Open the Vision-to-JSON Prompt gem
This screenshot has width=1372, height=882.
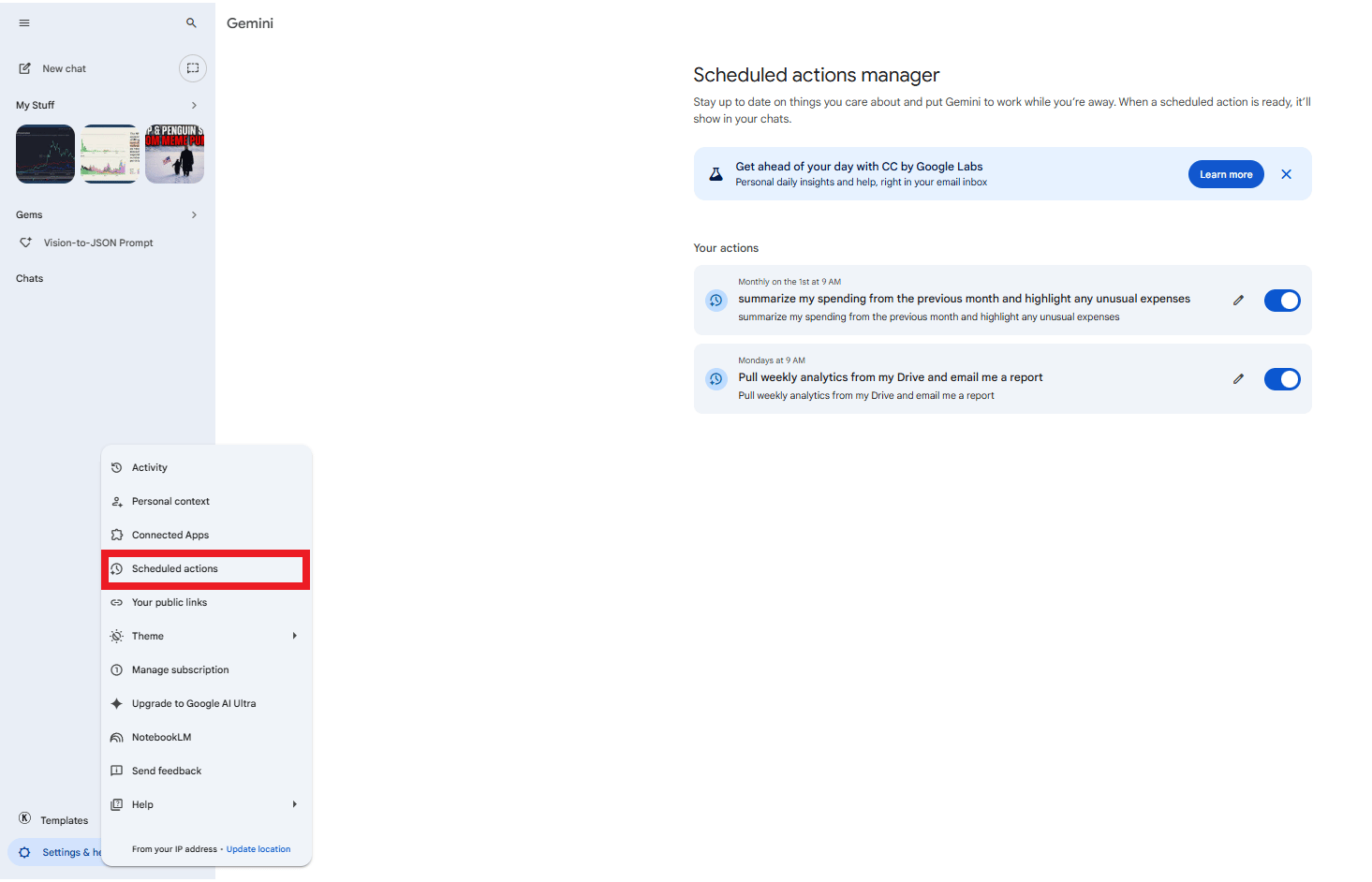click(98, 243)
